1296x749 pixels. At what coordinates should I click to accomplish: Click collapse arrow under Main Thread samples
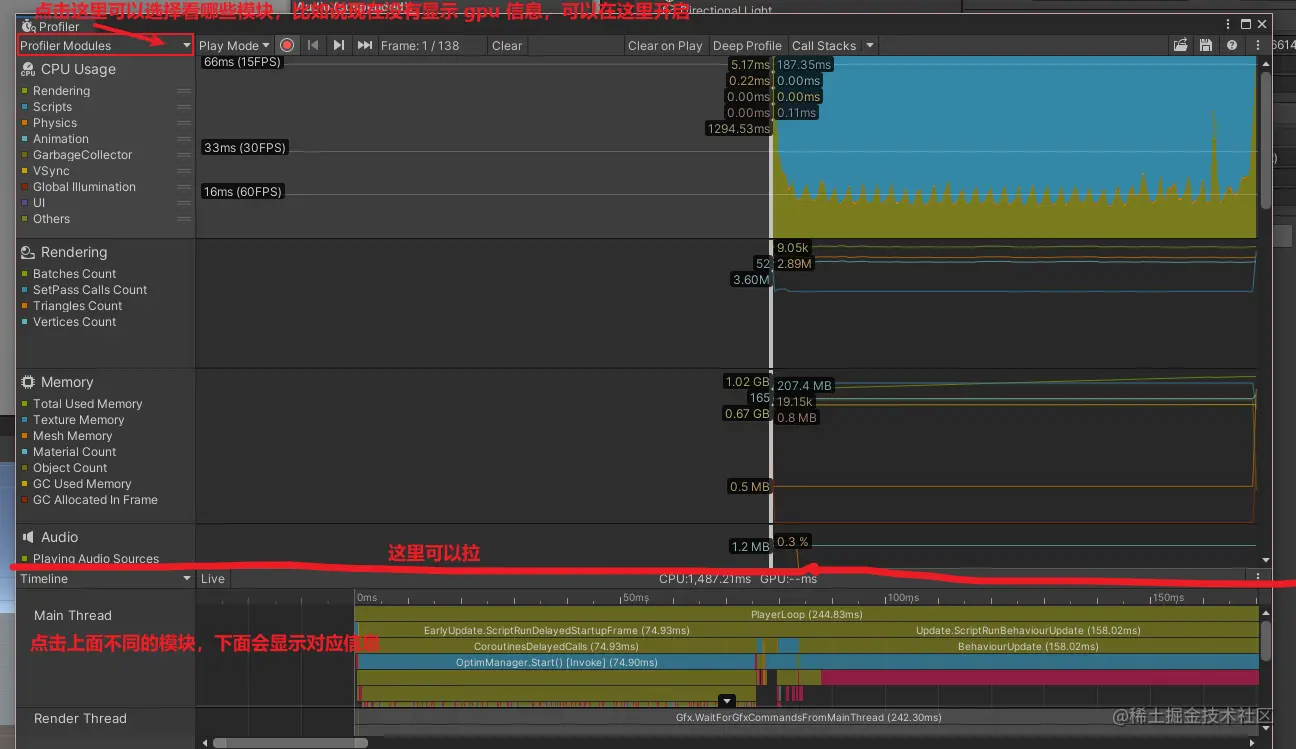[x=728, y=701]
